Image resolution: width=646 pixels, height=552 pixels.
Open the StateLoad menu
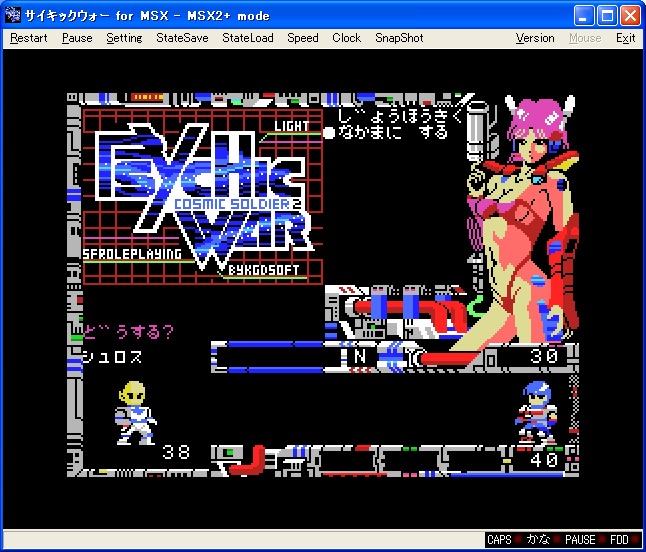(247, 38)
